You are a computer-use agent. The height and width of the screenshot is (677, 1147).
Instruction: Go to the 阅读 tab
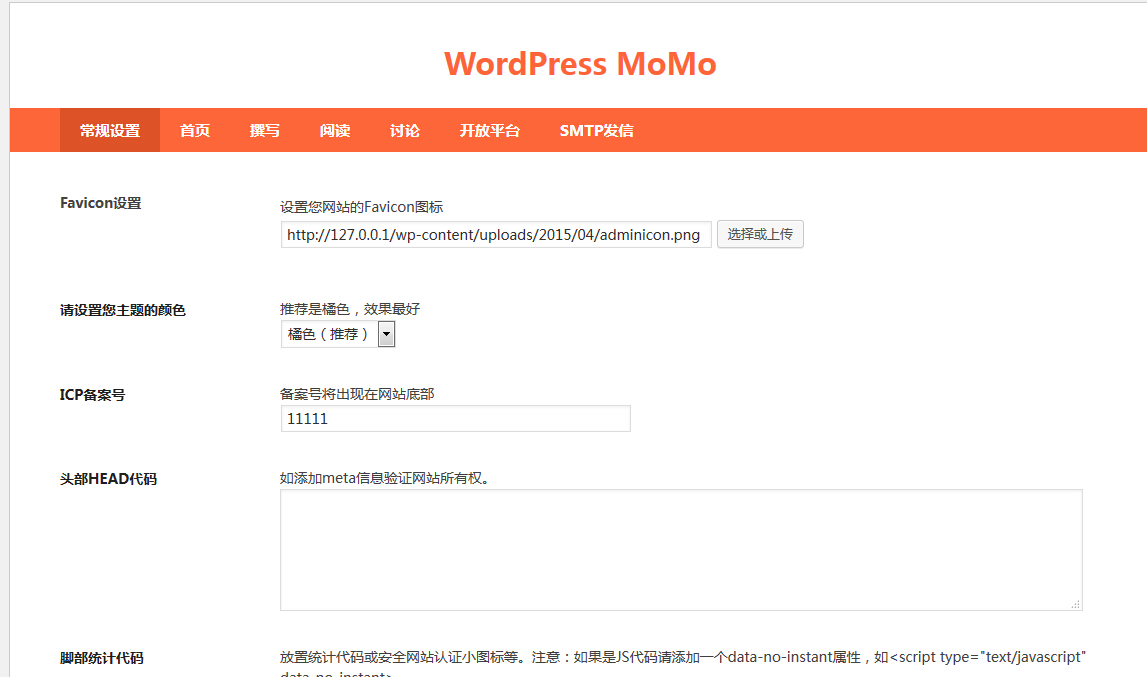click(x=334, y=130)
